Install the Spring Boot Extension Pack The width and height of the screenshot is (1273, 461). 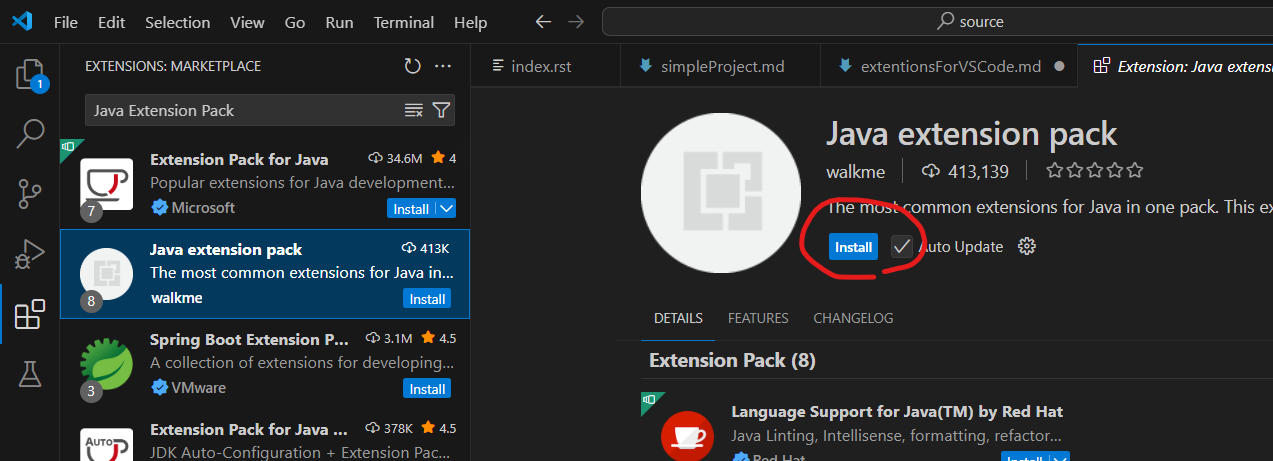427,389
